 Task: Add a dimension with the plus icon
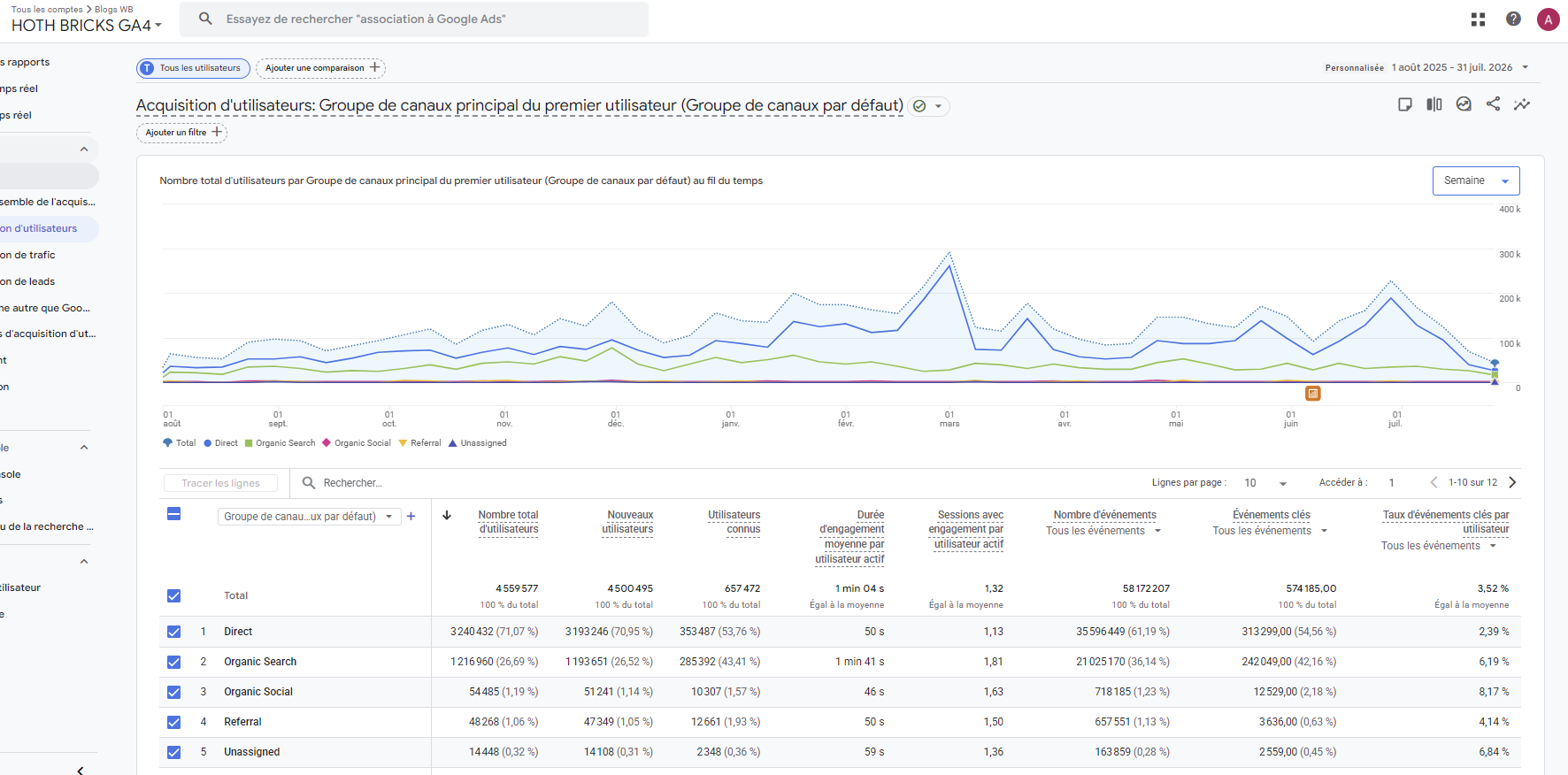click(x=411, y=517)
